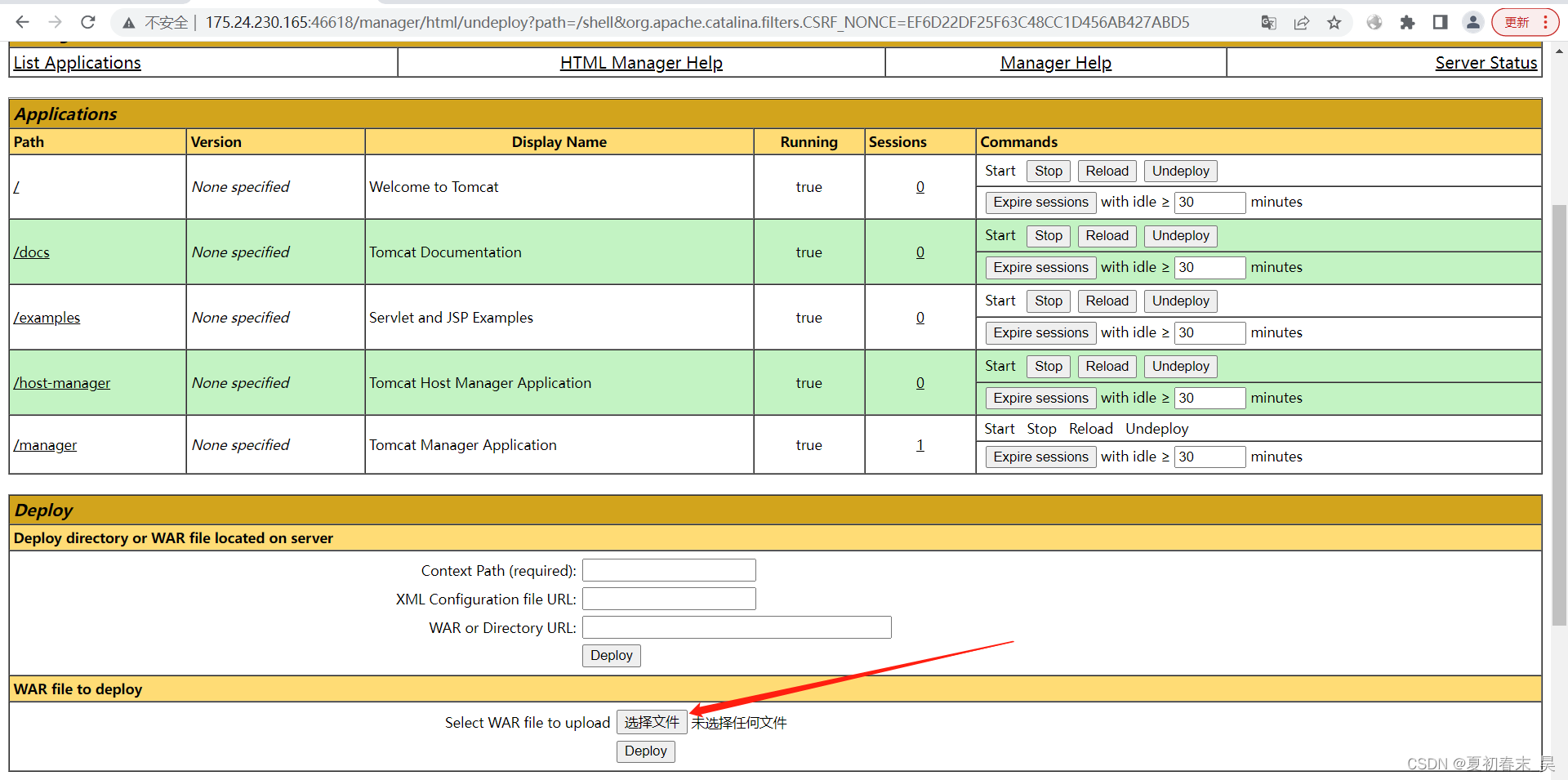1568x780 pixels.
Task: Stop the /examples application
Action: (x=1049, y=301)
